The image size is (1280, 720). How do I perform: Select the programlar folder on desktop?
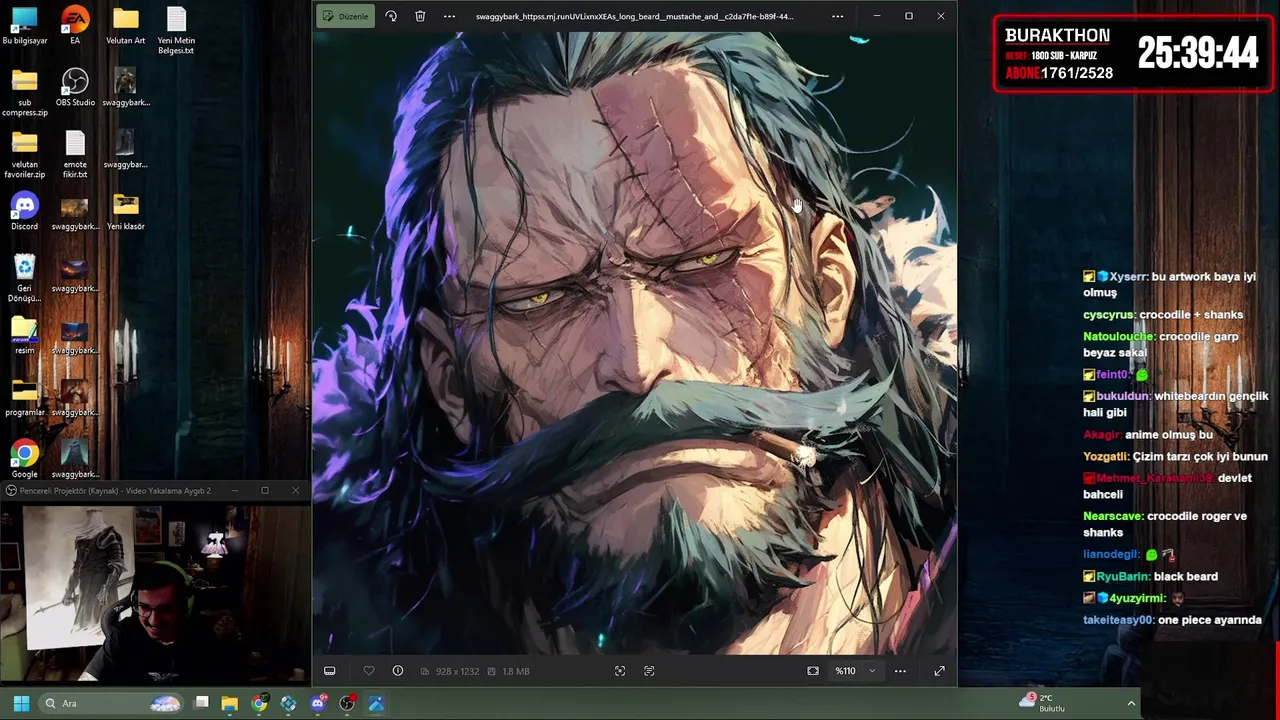tap(25, 398)
